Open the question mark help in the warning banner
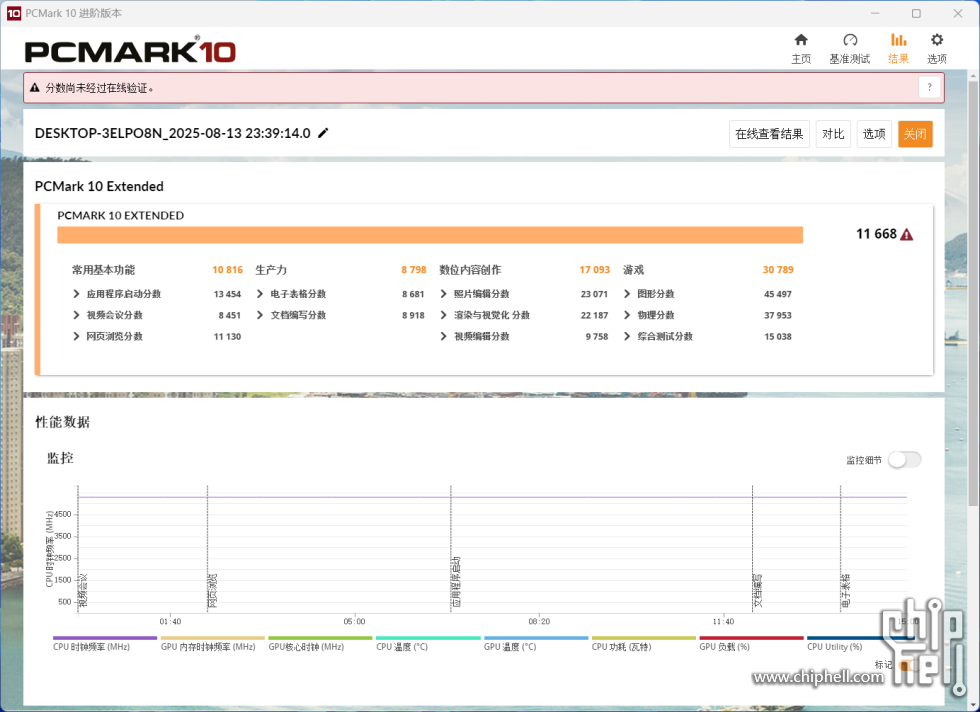980x712 pixels. coord(929,88)
